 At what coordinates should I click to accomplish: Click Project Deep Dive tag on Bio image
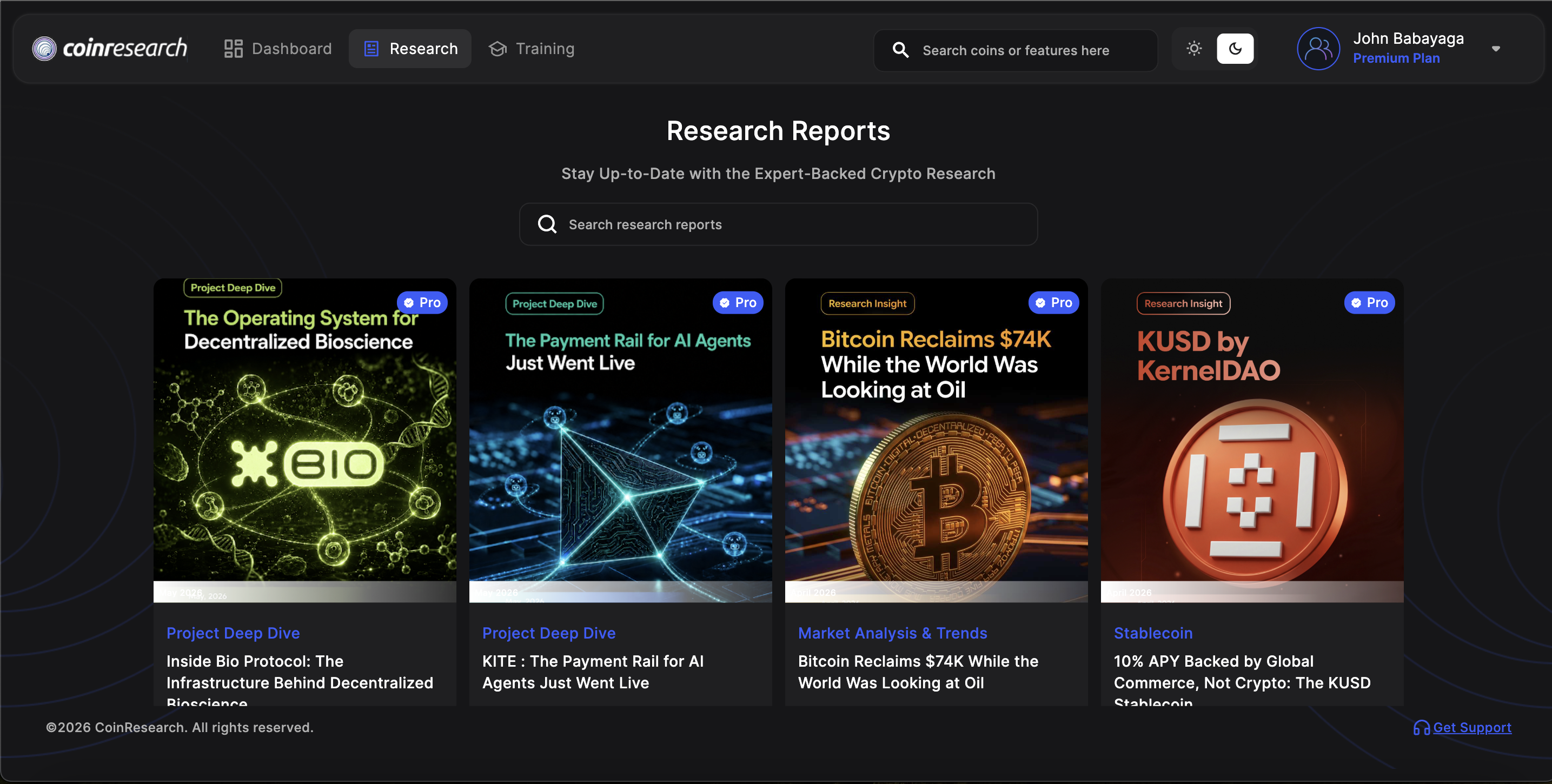(233, 288)
